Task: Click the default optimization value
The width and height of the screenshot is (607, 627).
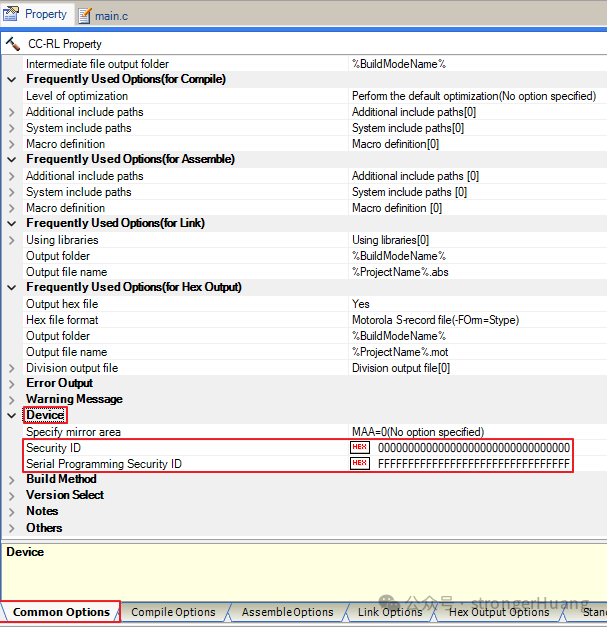Action: pos(474,96)
